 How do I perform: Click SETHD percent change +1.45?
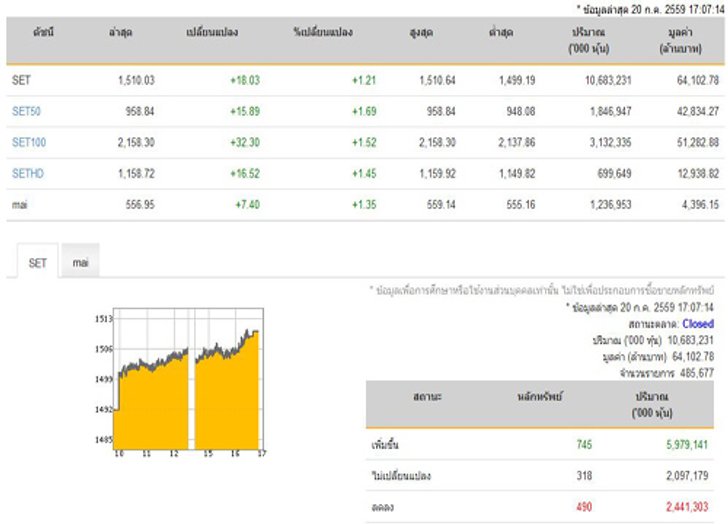[364, 174]
